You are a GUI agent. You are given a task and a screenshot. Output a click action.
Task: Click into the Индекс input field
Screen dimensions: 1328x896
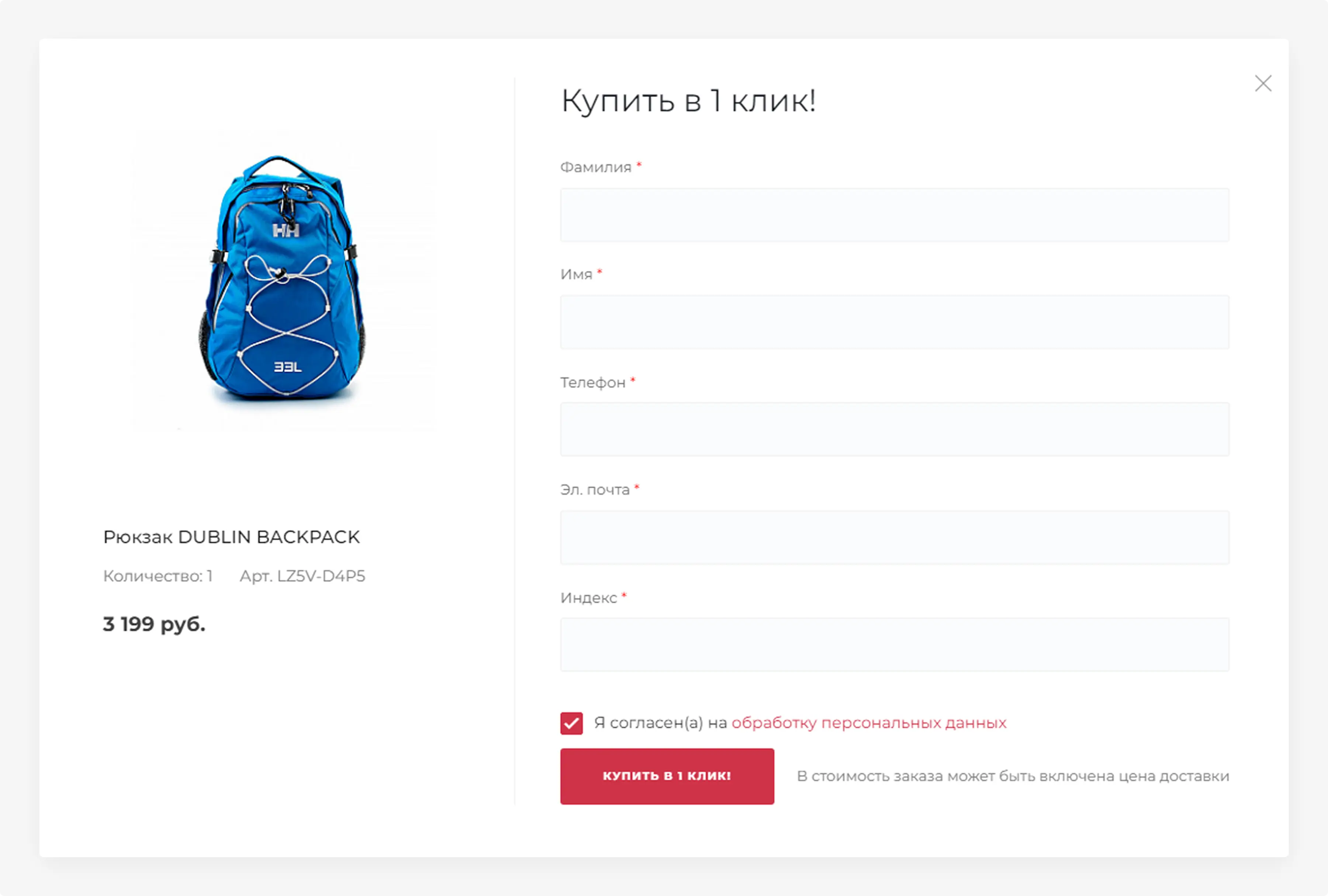(894, 644)
